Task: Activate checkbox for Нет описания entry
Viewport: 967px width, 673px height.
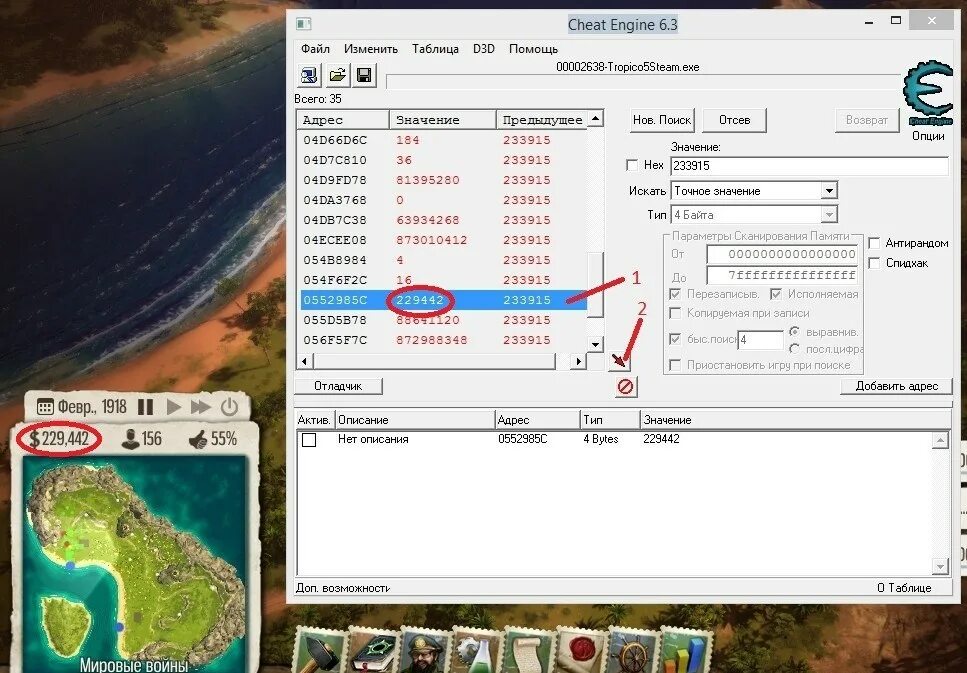Action: (x=309, y=440)
